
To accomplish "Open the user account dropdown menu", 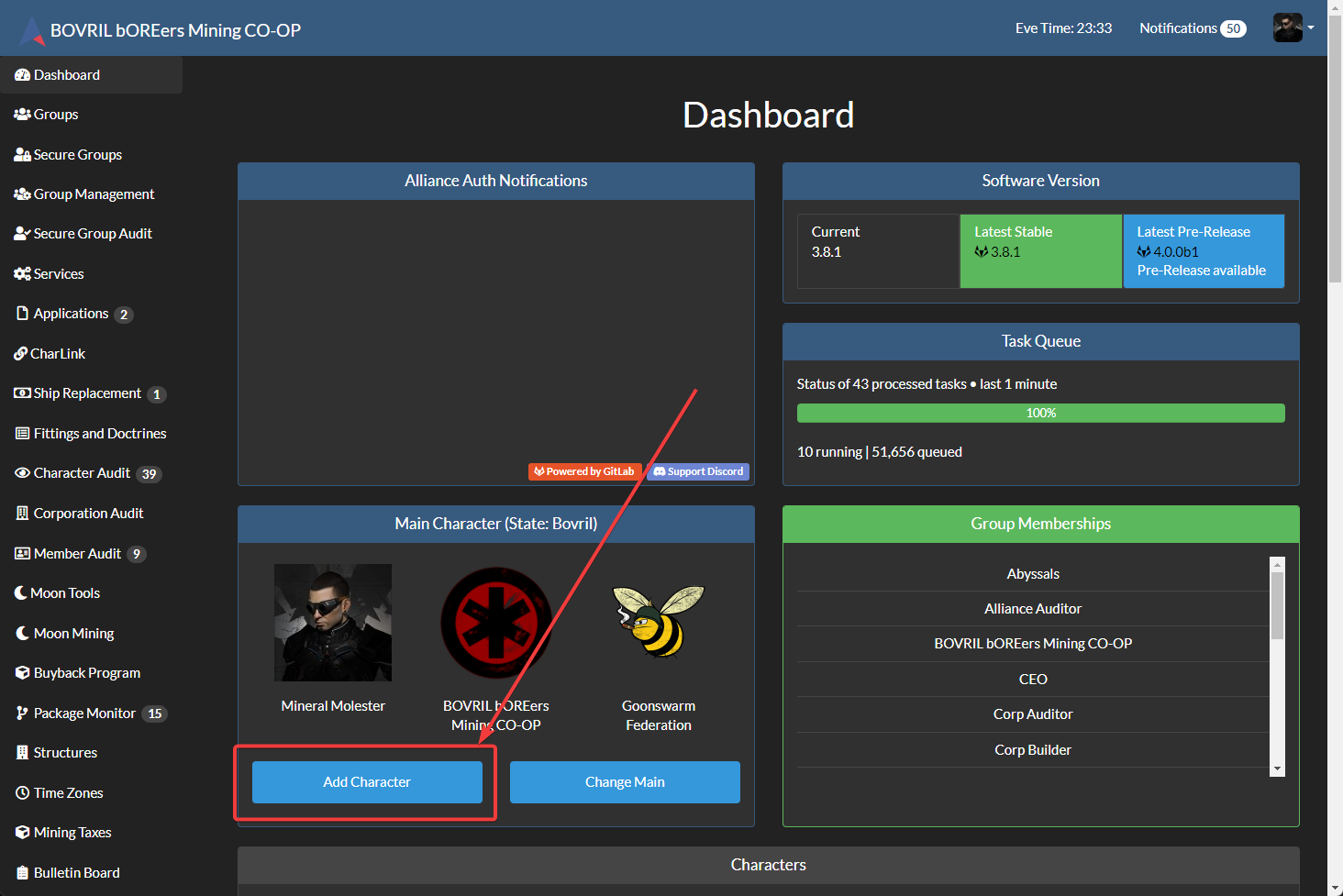I will [x=1294, y=28].
